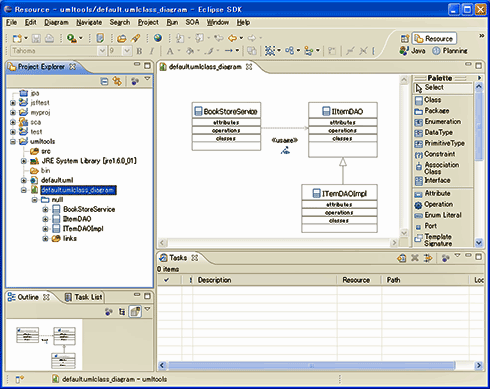
Task: Open the SOA menu
Action: [192, 22]
